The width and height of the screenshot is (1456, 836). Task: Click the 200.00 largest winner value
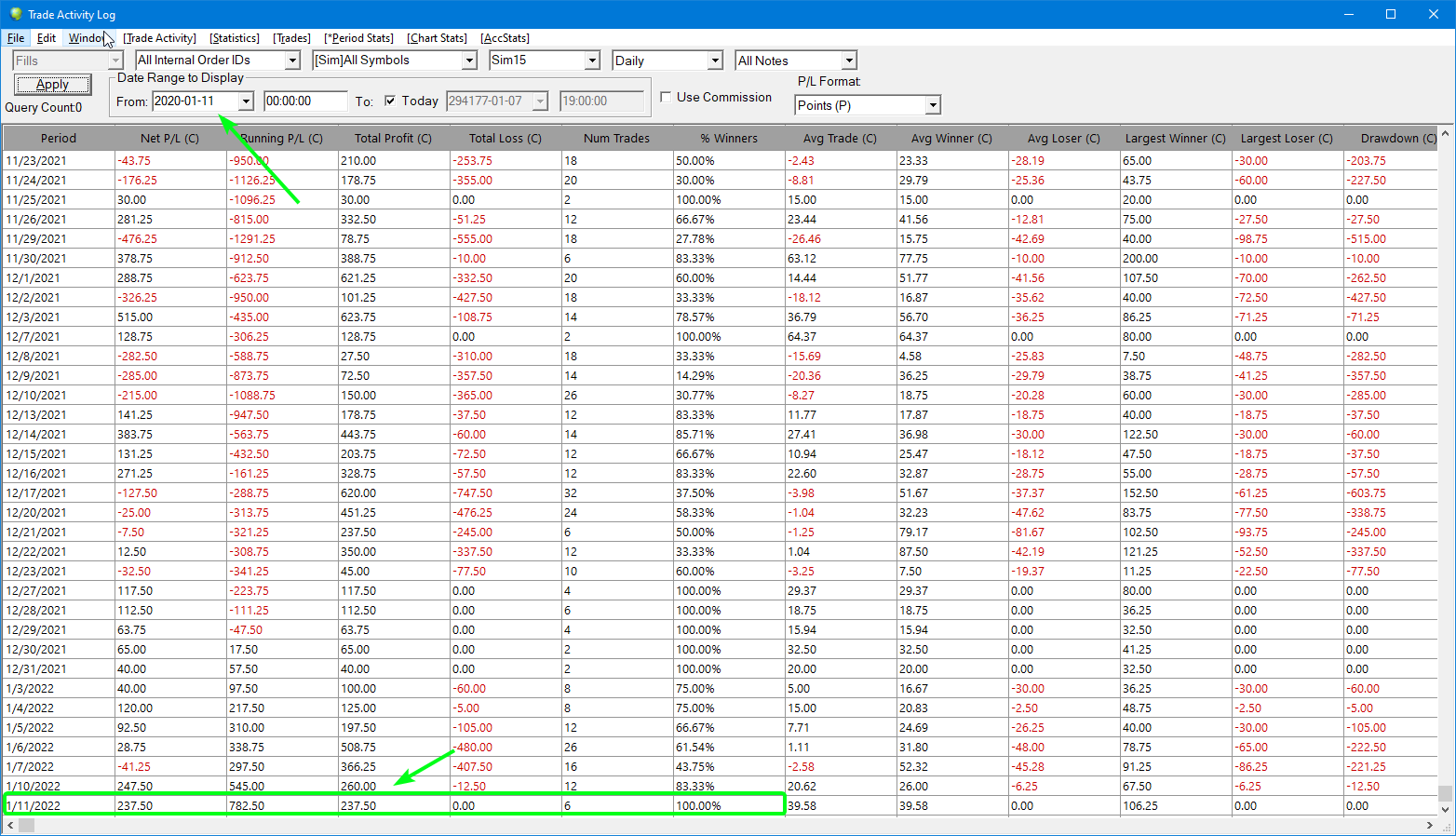click(1140, 259)
